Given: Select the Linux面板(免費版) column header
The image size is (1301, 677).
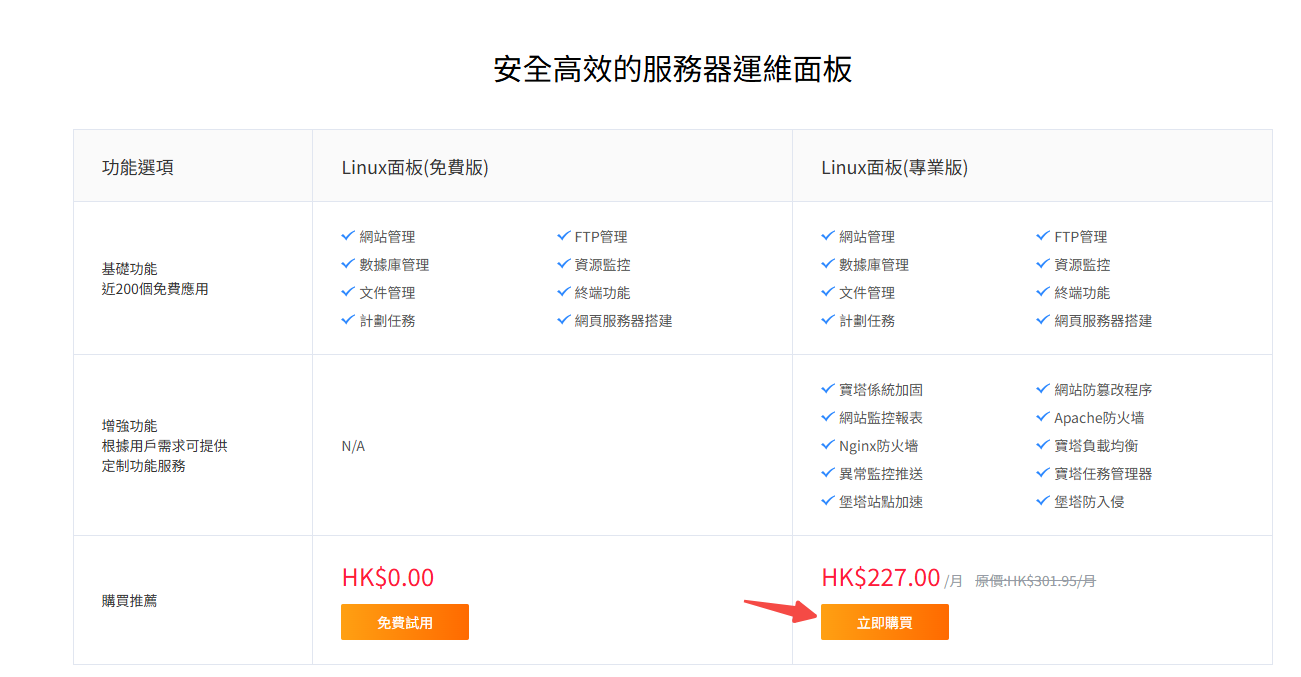Looking at the screenshot, I should [x=415, y=168].
